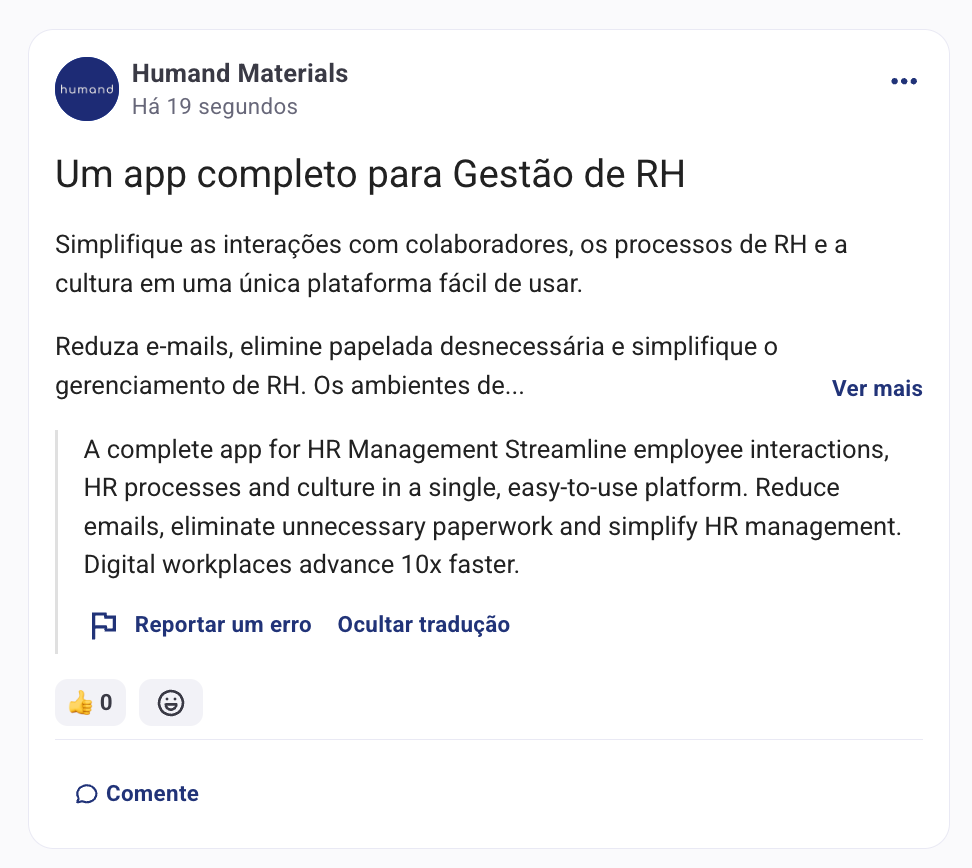Hide translation via Ocultar tradução
972x868 pixels.
coord(423,625)
